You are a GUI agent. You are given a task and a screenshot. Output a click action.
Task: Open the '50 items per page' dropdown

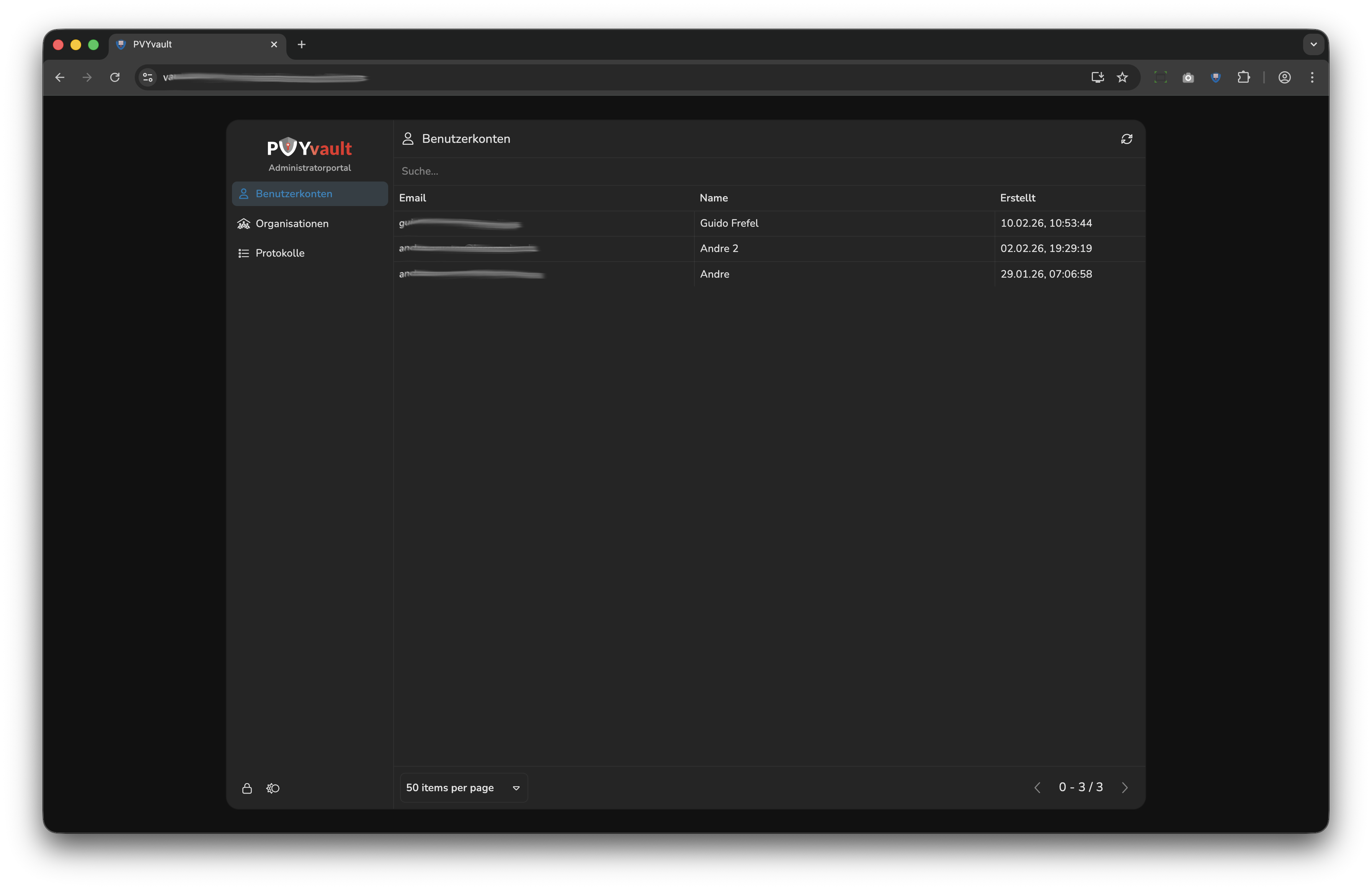tap(463, 787)
